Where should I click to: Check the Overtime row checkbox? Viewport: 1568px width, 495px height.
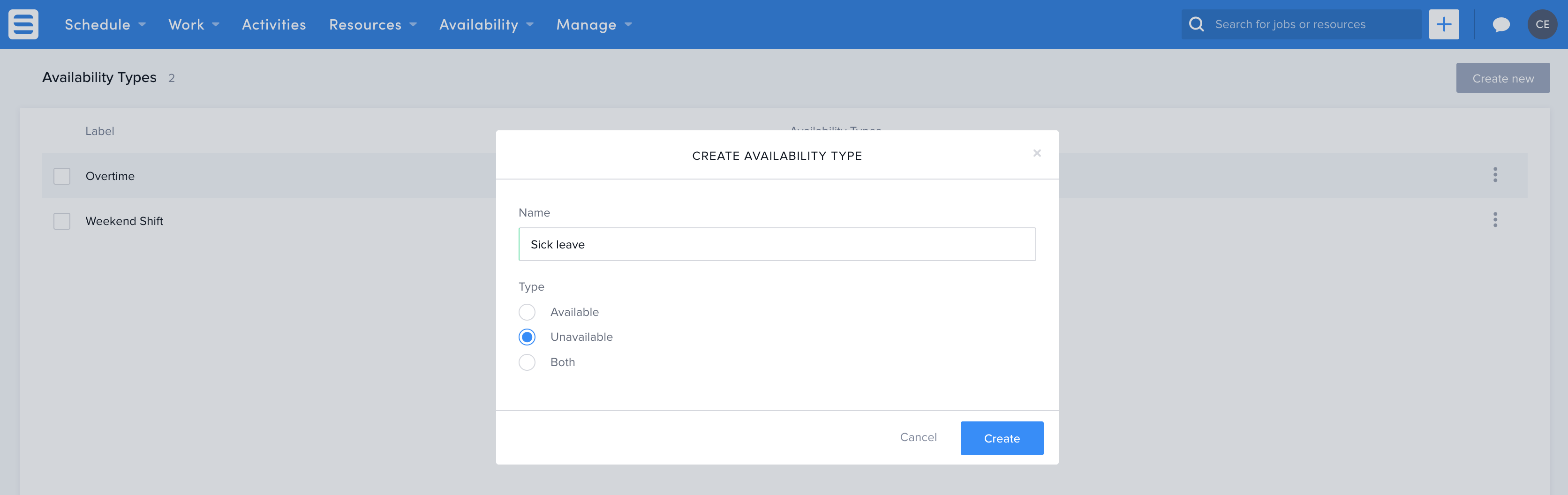tap(62, 176)
